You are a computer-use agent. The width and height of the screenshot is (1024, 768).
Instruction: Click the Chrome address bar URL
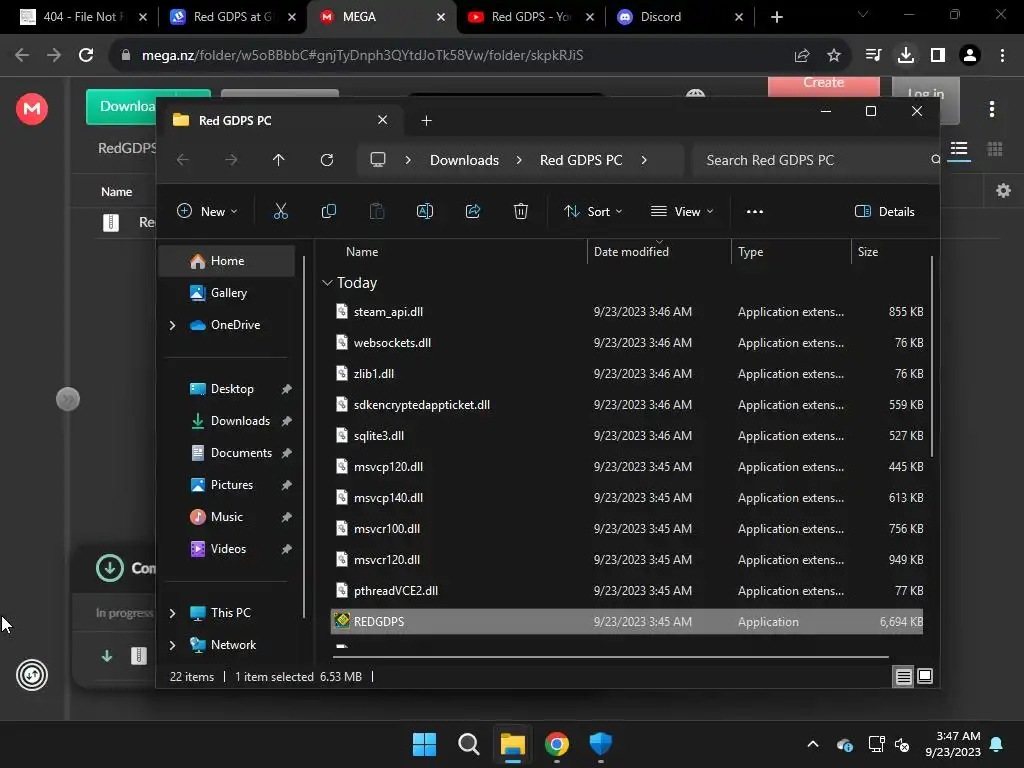coord(362,56)
